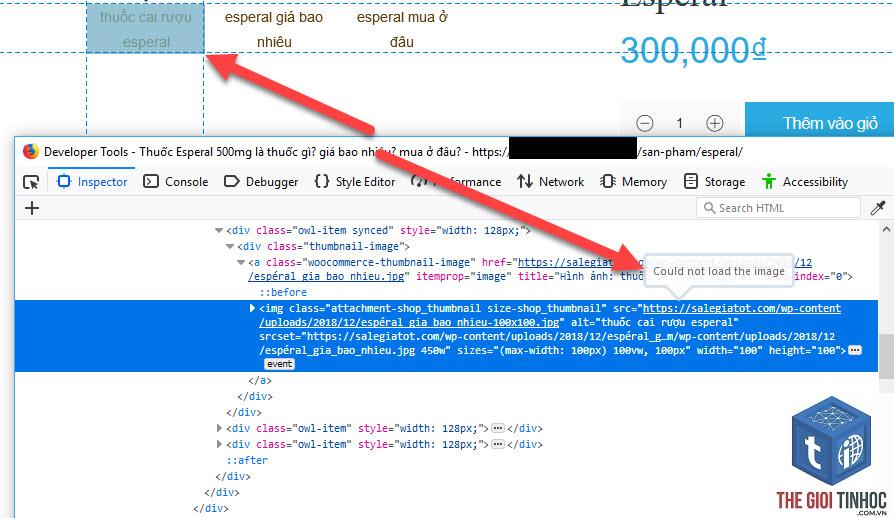This screenshot has height=518, width=894.
Task: Expand ellipsis of second collapsed owl-item
Action: (498, 444)
